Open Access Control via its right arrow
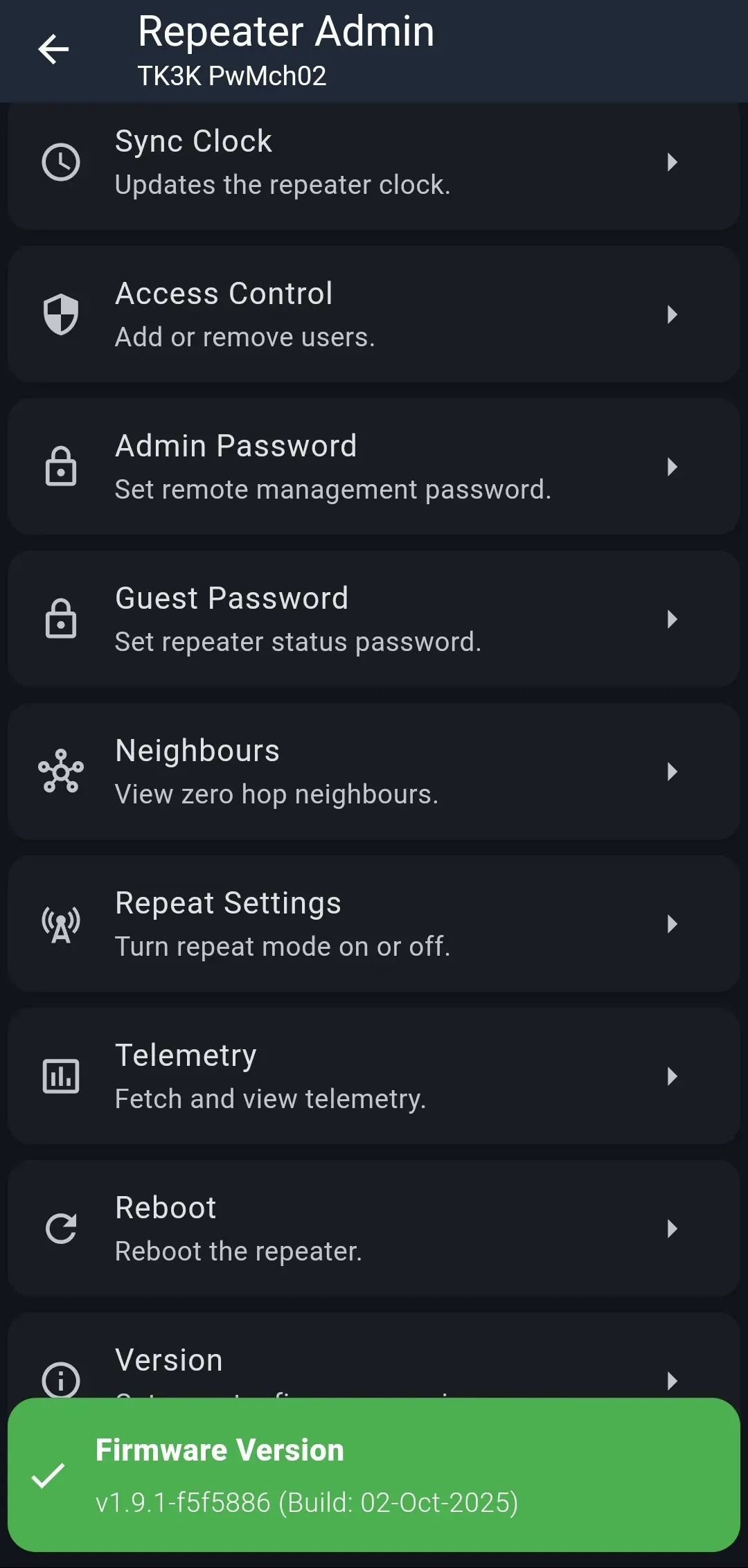Image resolution: width=748 pixels, height=1568 pixels. (x=672, y=314)
